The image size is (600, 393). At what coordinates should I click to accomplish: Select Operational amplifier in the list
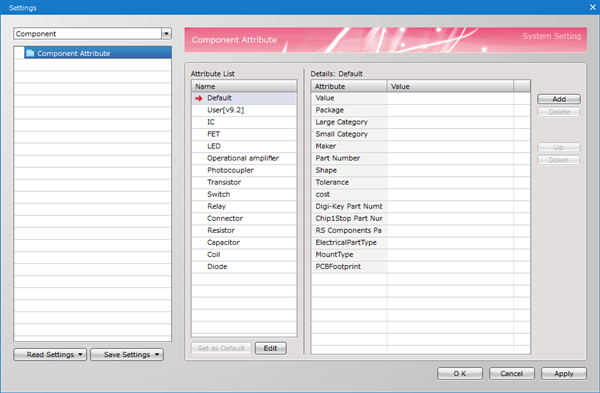(x=244, y=158)
